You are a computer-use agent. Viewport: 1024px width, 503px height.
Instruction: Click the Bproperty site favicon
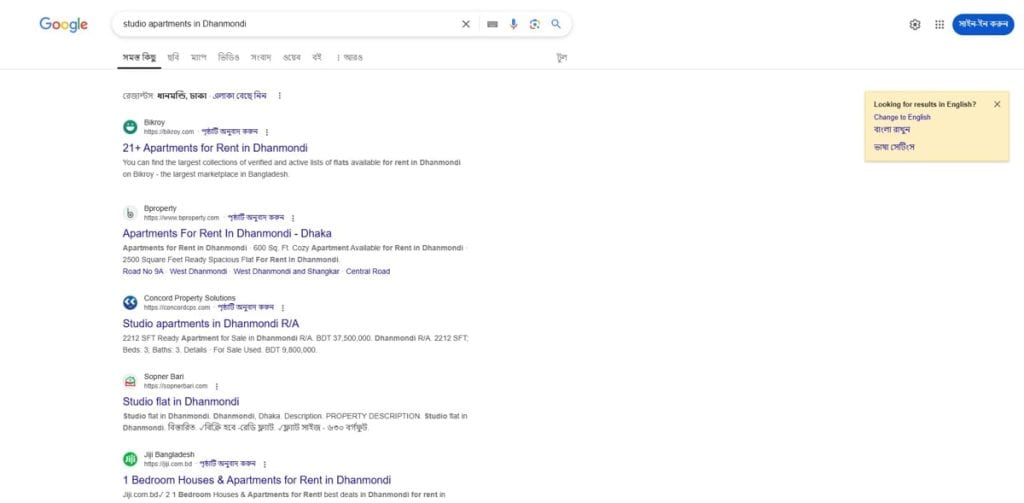tap(130, 213)
